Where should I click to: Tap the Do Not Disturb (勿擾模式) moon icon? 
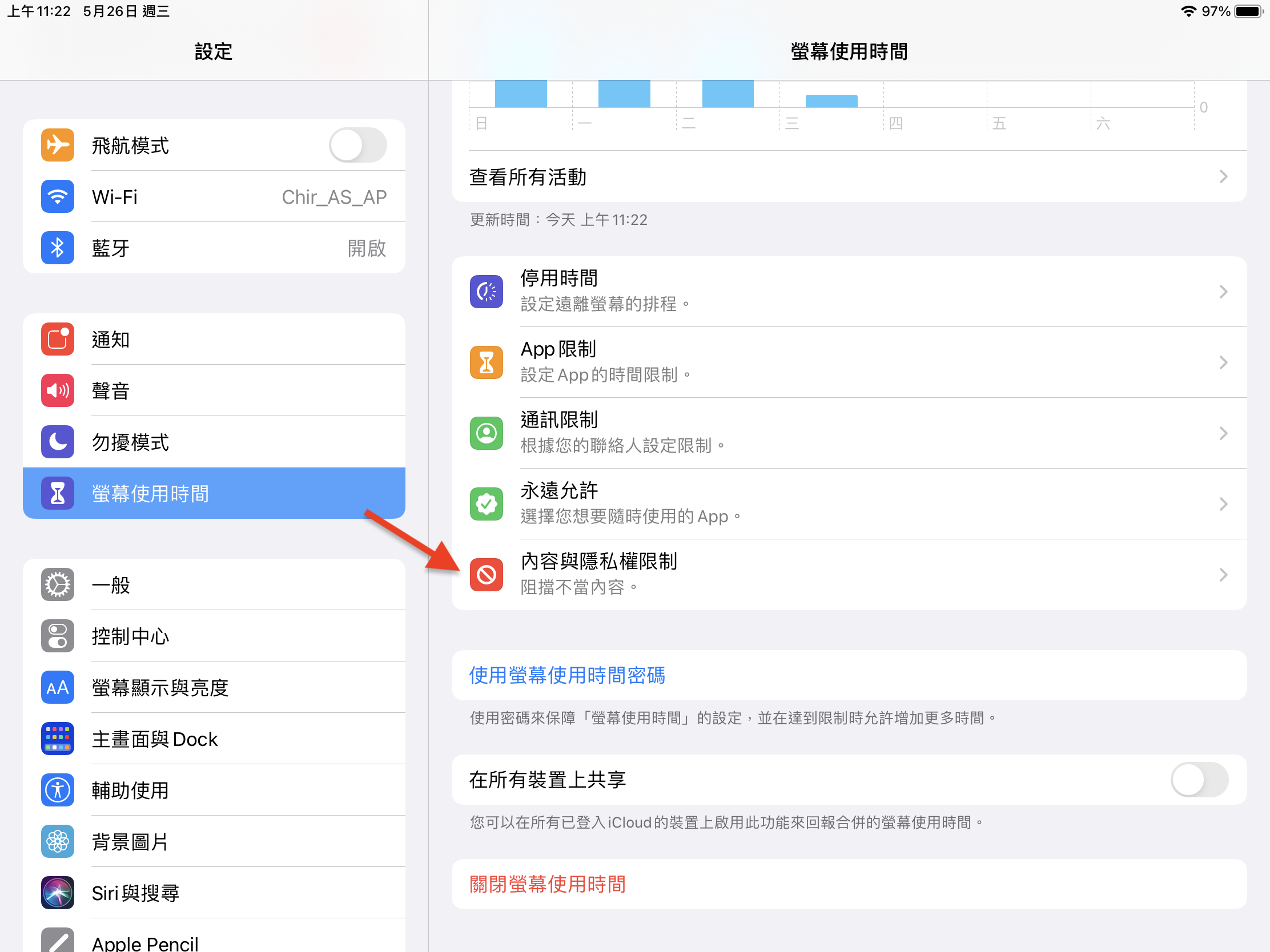[x=58, y=442]
